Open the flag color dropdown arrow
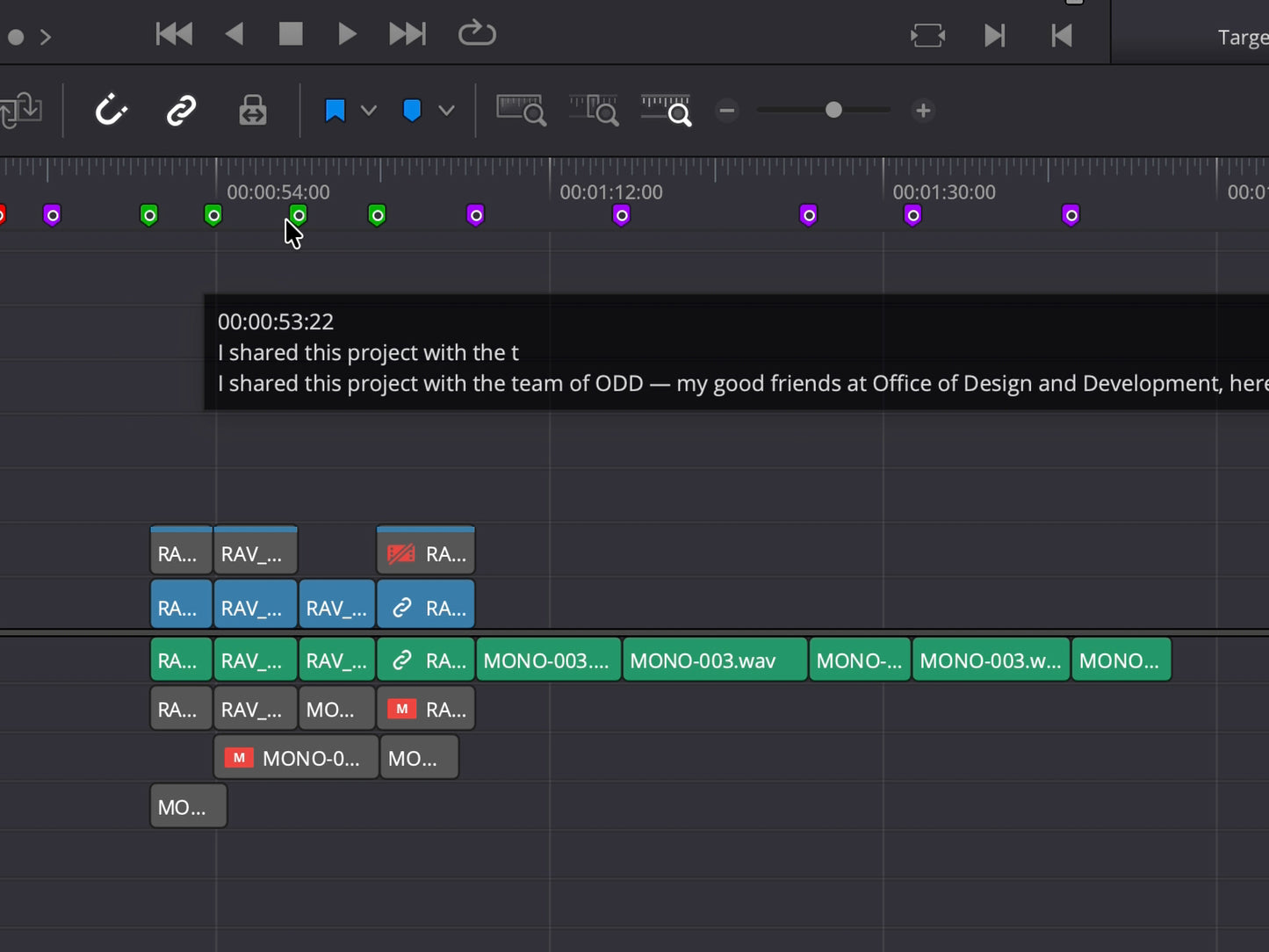The height and width of the screenshot is (952, 1269). pos(369,111)
